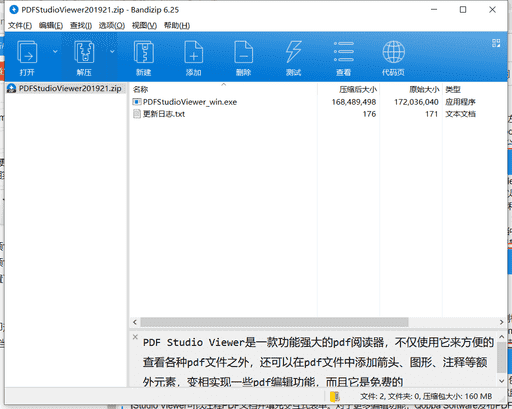Select the 更新日志.txt file row

coord(303,114)
